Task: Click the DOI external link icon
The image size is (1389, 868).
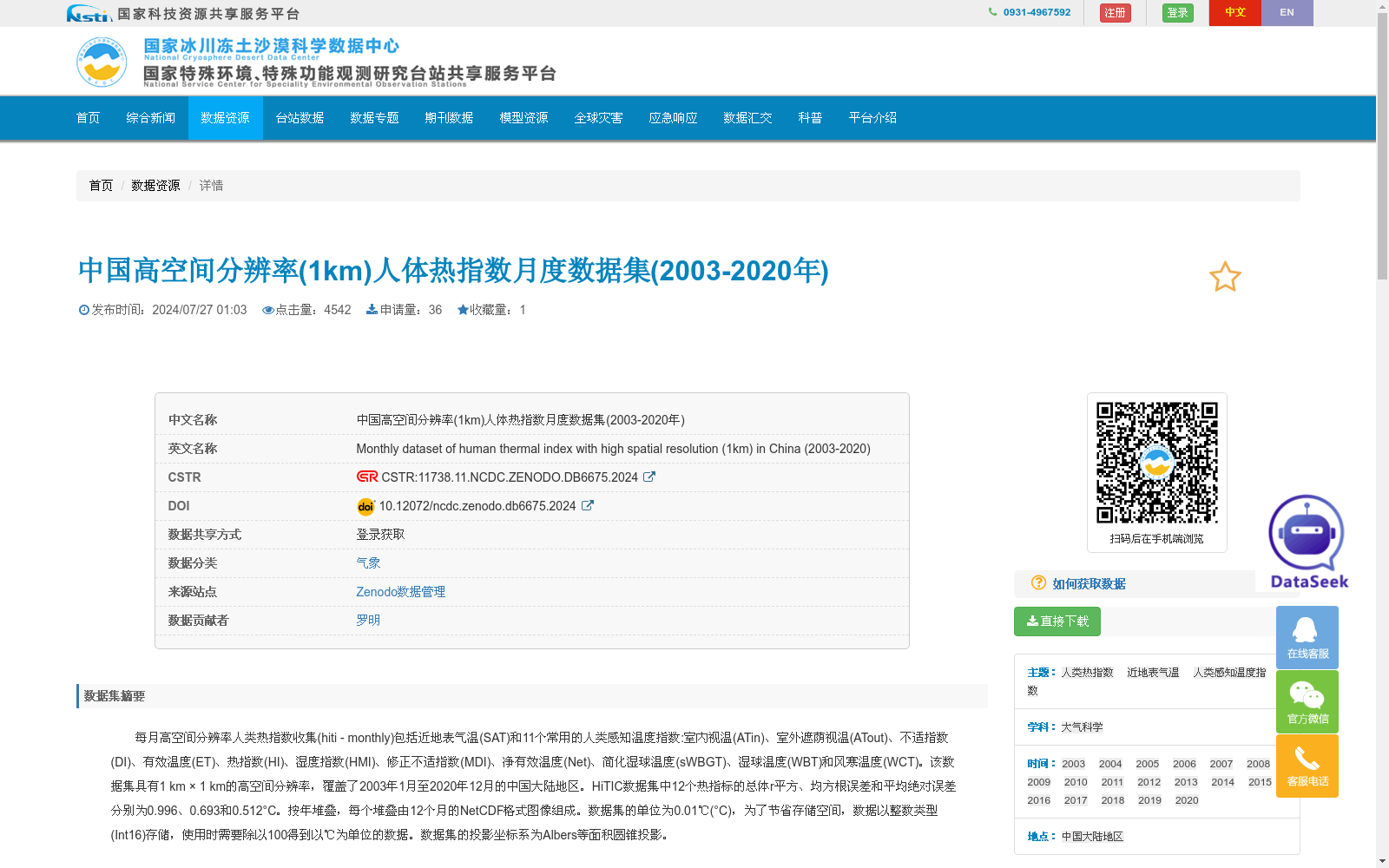Action: (x=588, y=505)
